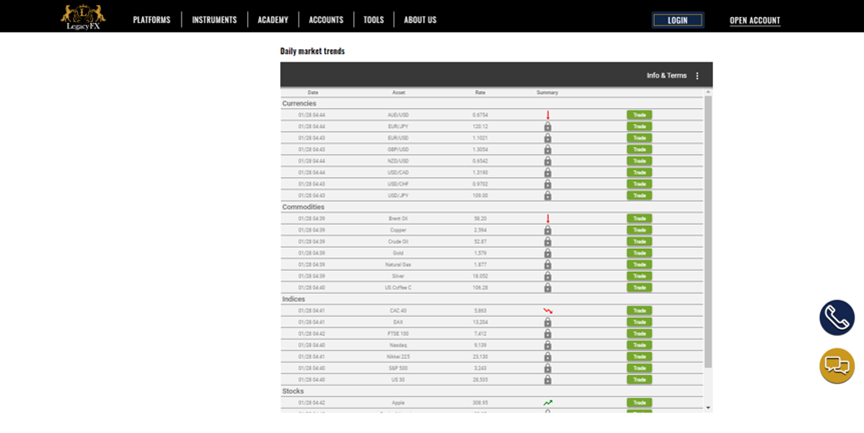Open the About Us menu

point(420,20)
